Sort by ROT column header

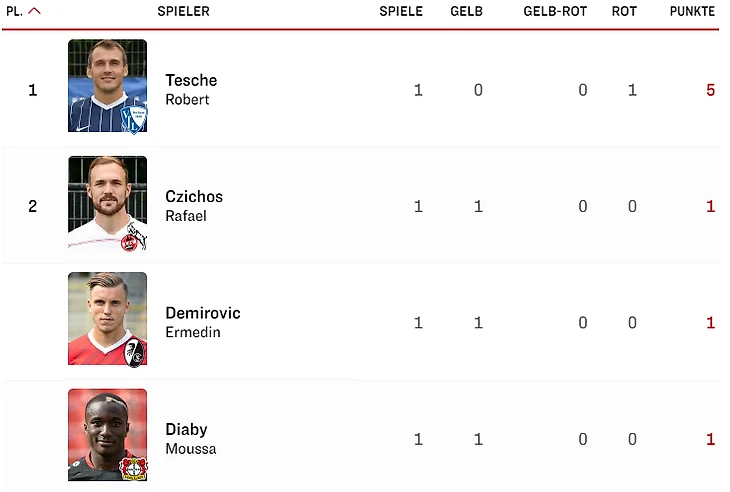click(x=625, y=12)
